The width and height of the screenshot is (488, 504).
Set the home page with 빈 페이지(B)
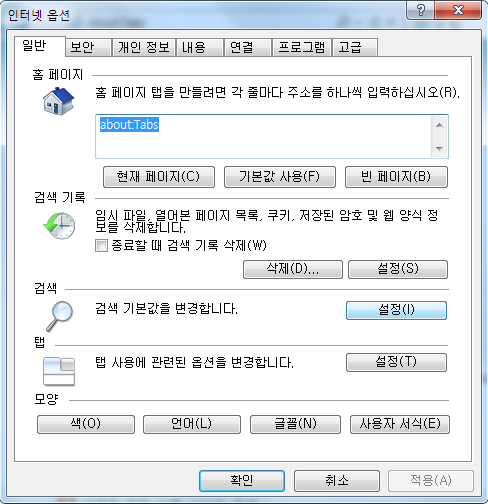[x=396, y=177]
